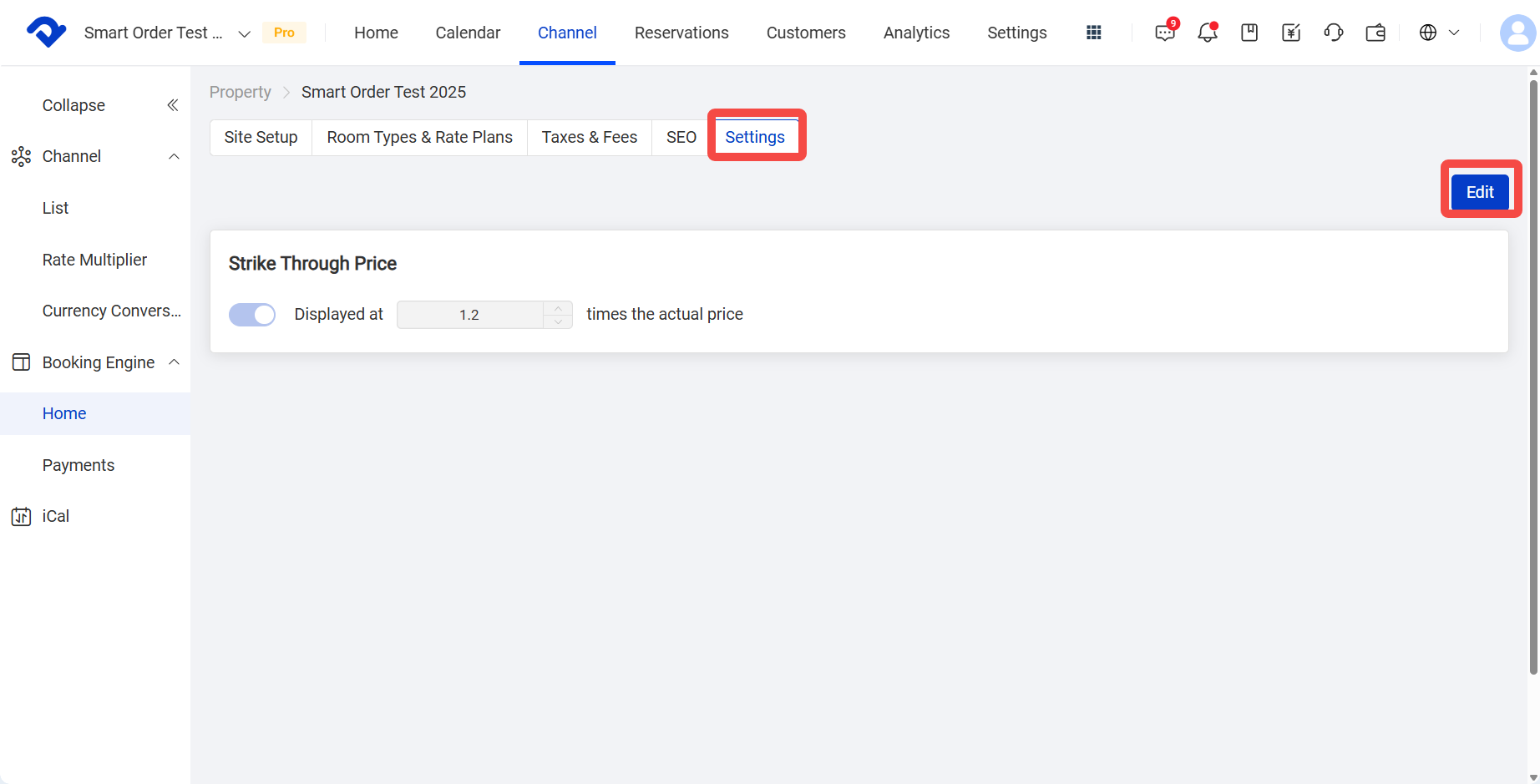The height and width of the screenshot is (784, 1540).
Task: Click the blue Edit button
Action: 1480,192
